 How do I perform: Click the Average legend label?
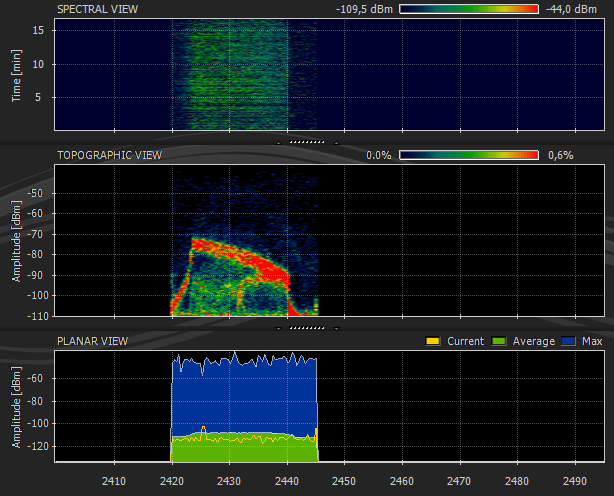click(533, 341)
